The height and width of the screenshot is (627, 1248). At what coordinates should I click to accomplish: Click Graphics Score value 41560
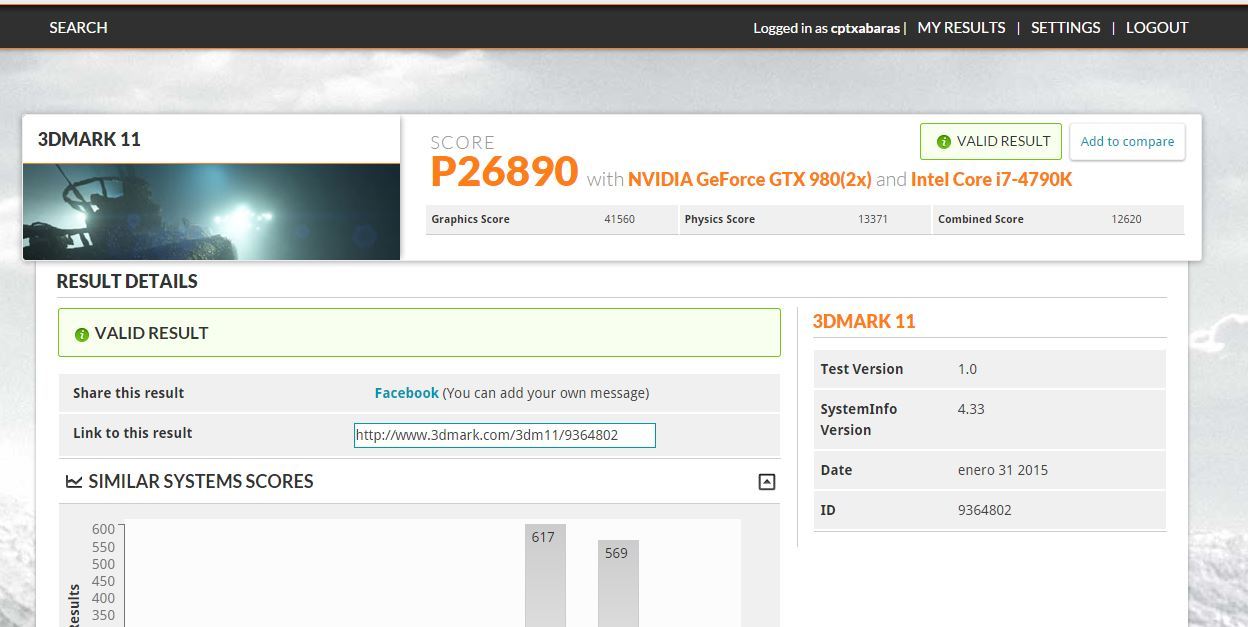pyautogui.click(x=619, y=219)
